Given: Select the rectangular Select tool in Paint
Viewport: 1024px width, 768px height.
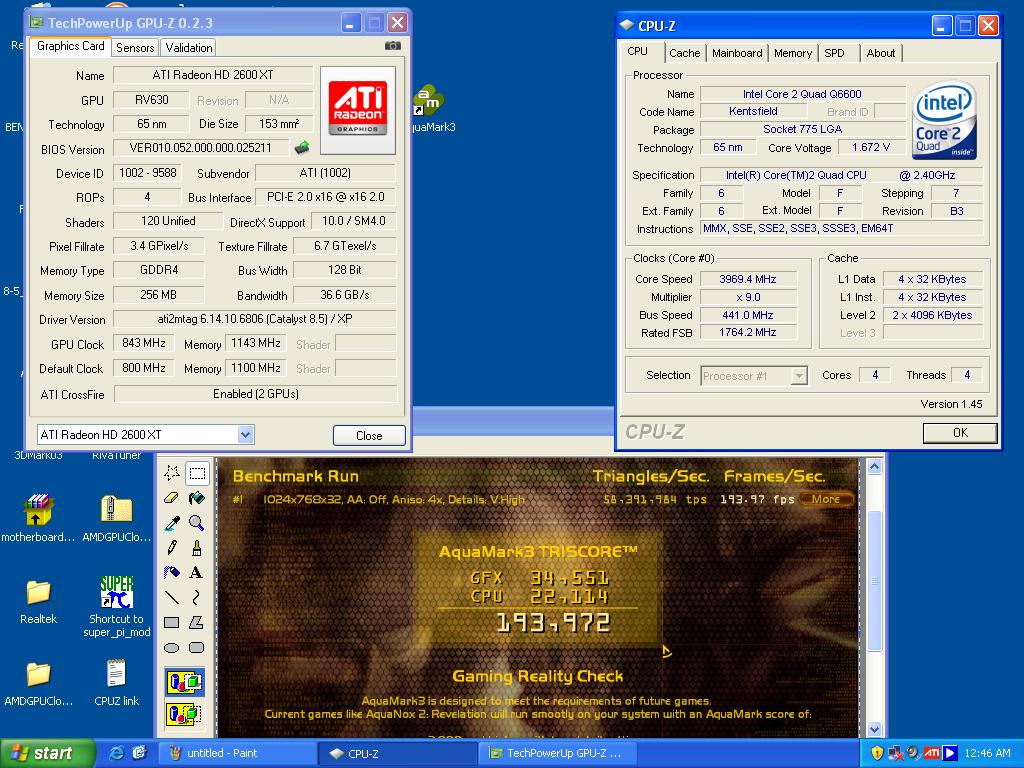Looking at the screenshot, I should [x=197, y=473].
